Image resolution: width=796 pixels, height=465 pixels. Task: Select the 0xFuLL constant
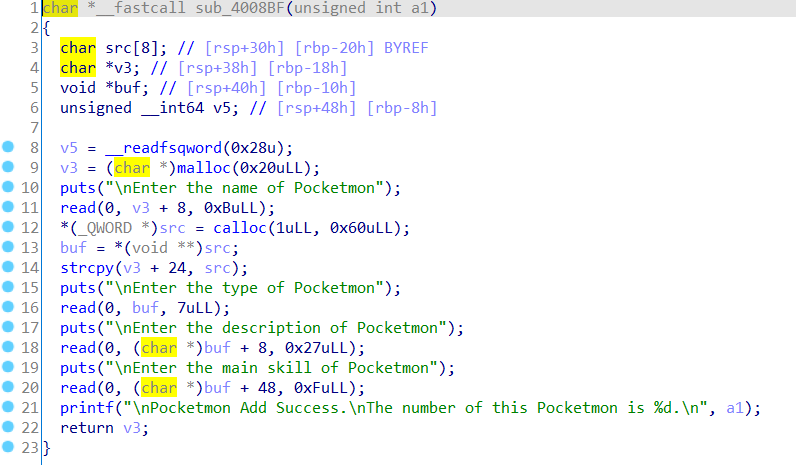click(320, 388)
